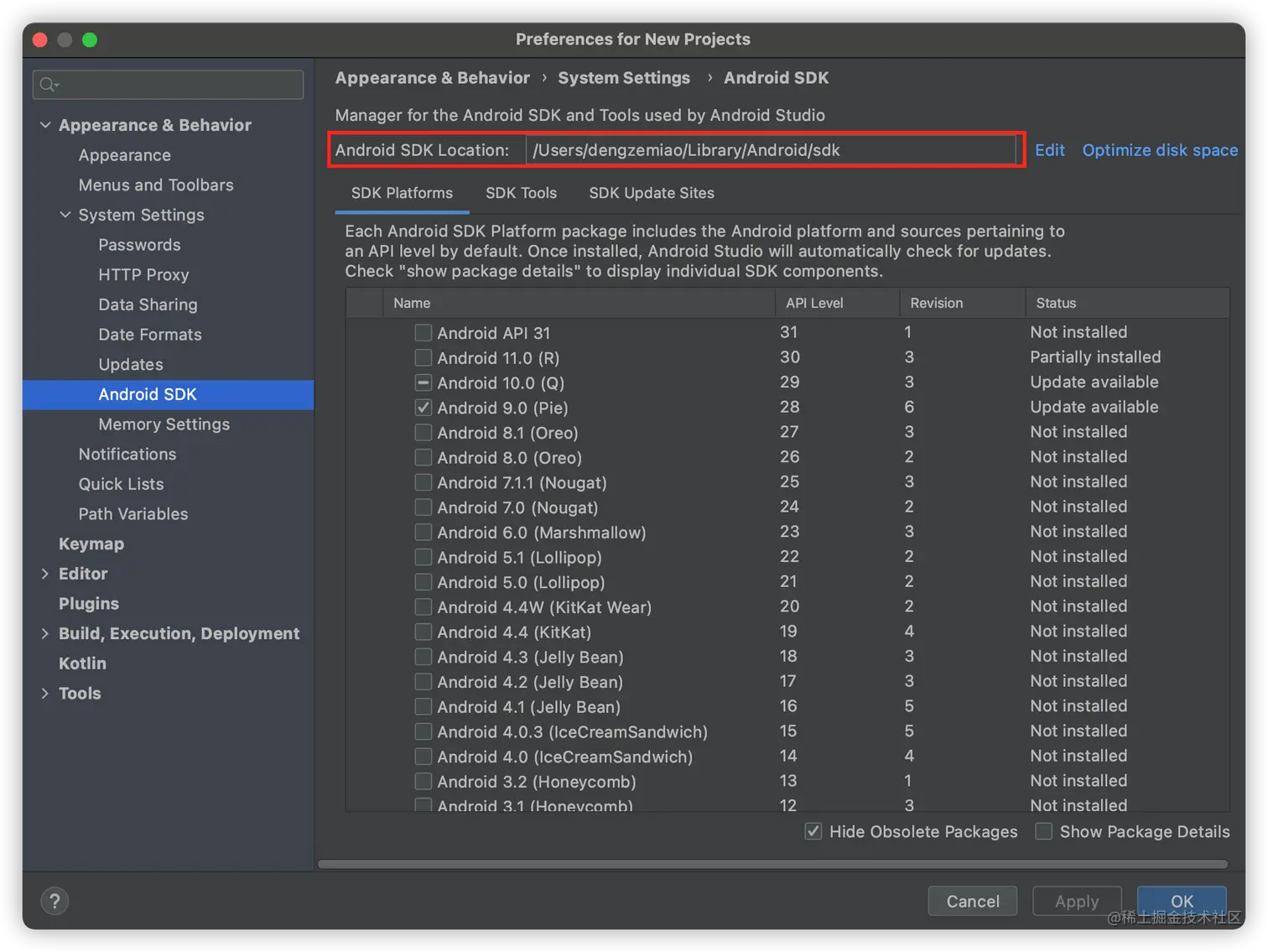Click the Android SDK Location path field

pyautogui.click(x=770, y=150)
